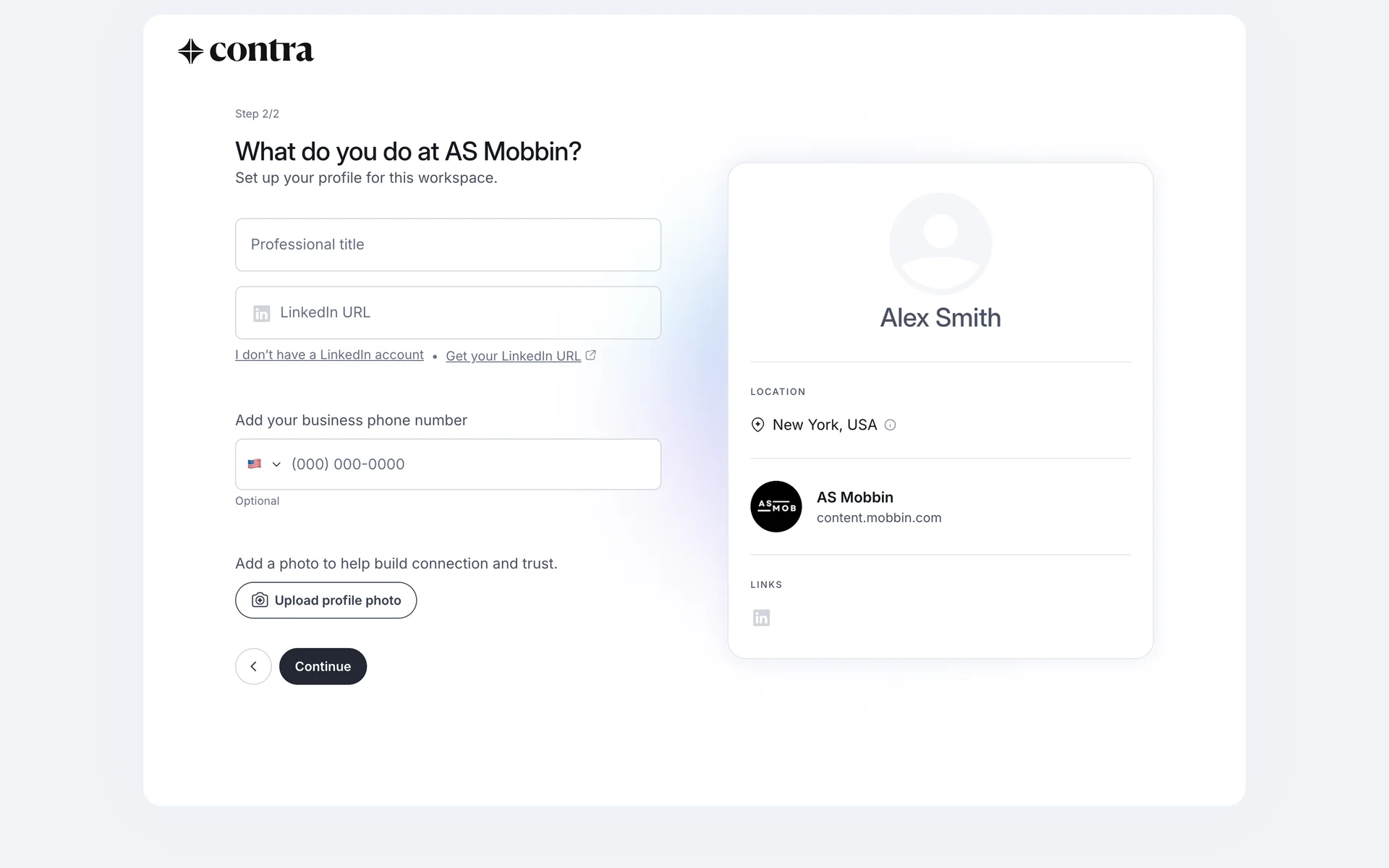Click the LinkedIn icon under Links
Viewport: 1389px width, 868px height.
(x=761, y=618)
